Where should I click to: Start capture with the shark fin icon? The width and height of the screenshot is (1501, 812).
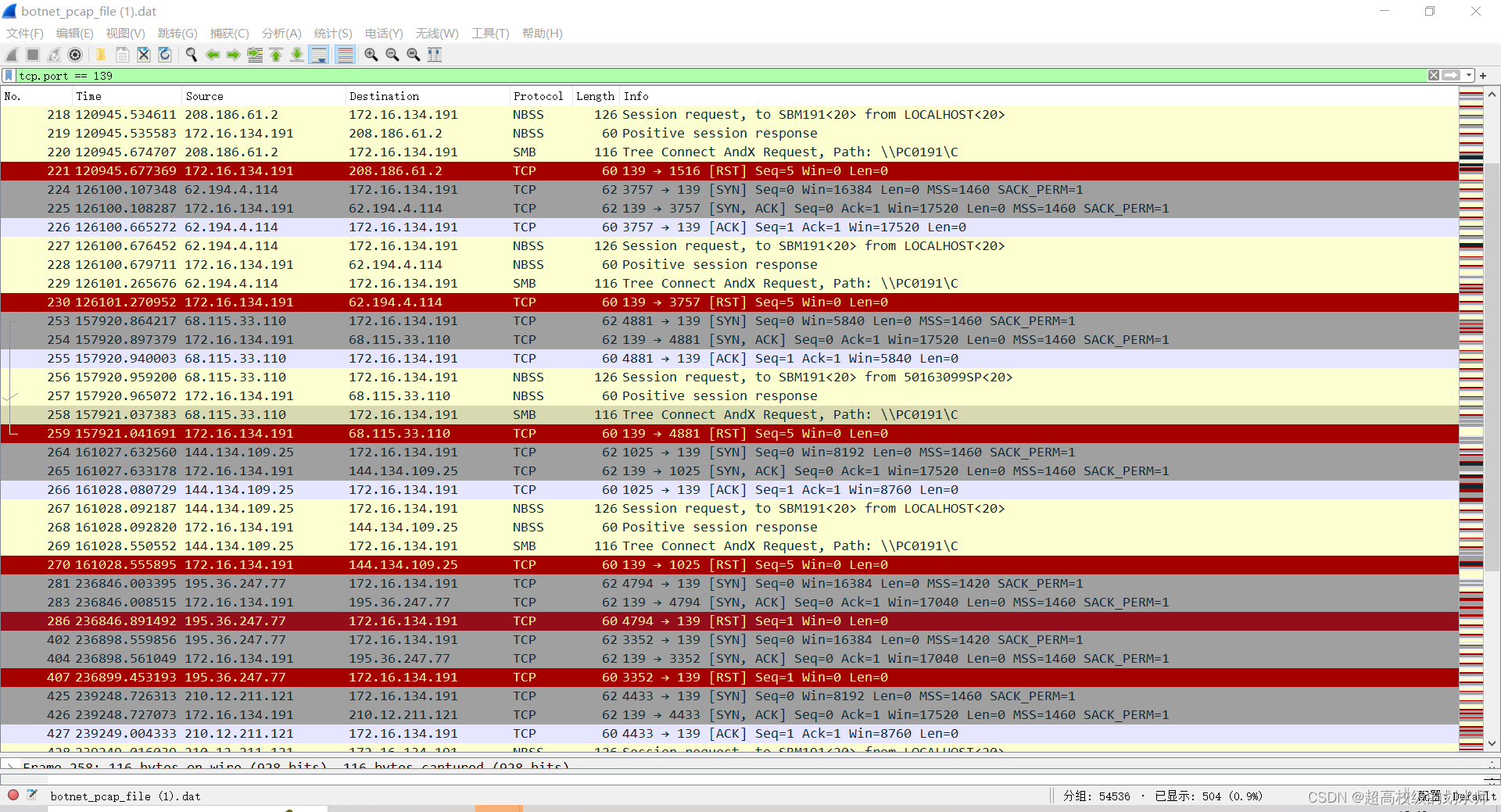tap(12, 55)
